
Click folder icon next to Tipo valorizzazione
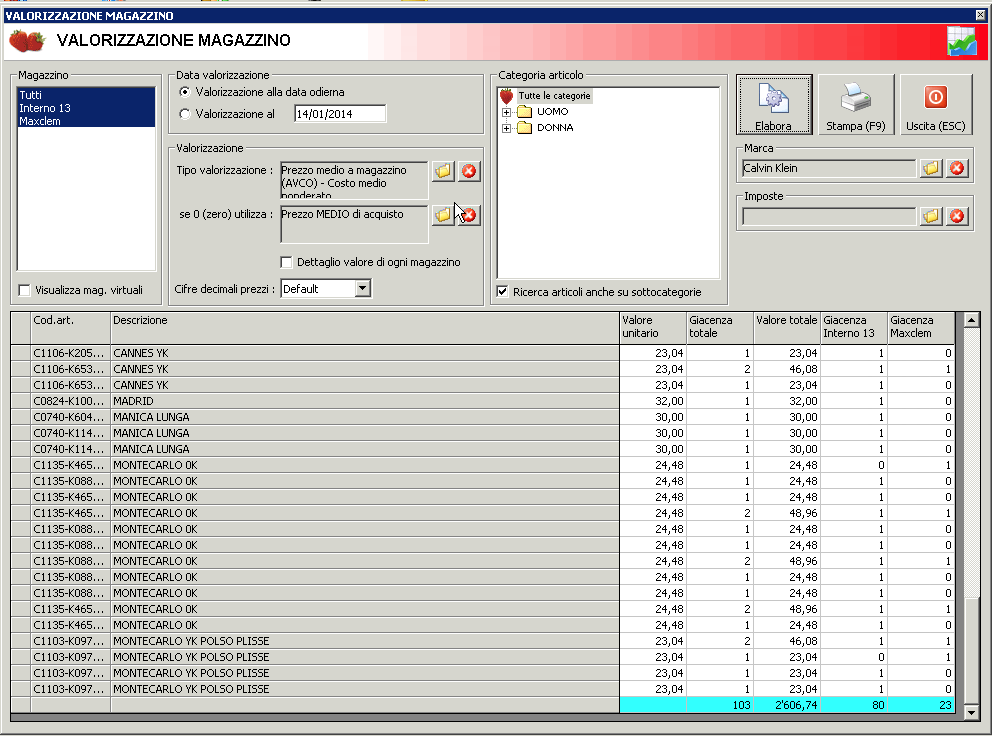tap(442, 172)
